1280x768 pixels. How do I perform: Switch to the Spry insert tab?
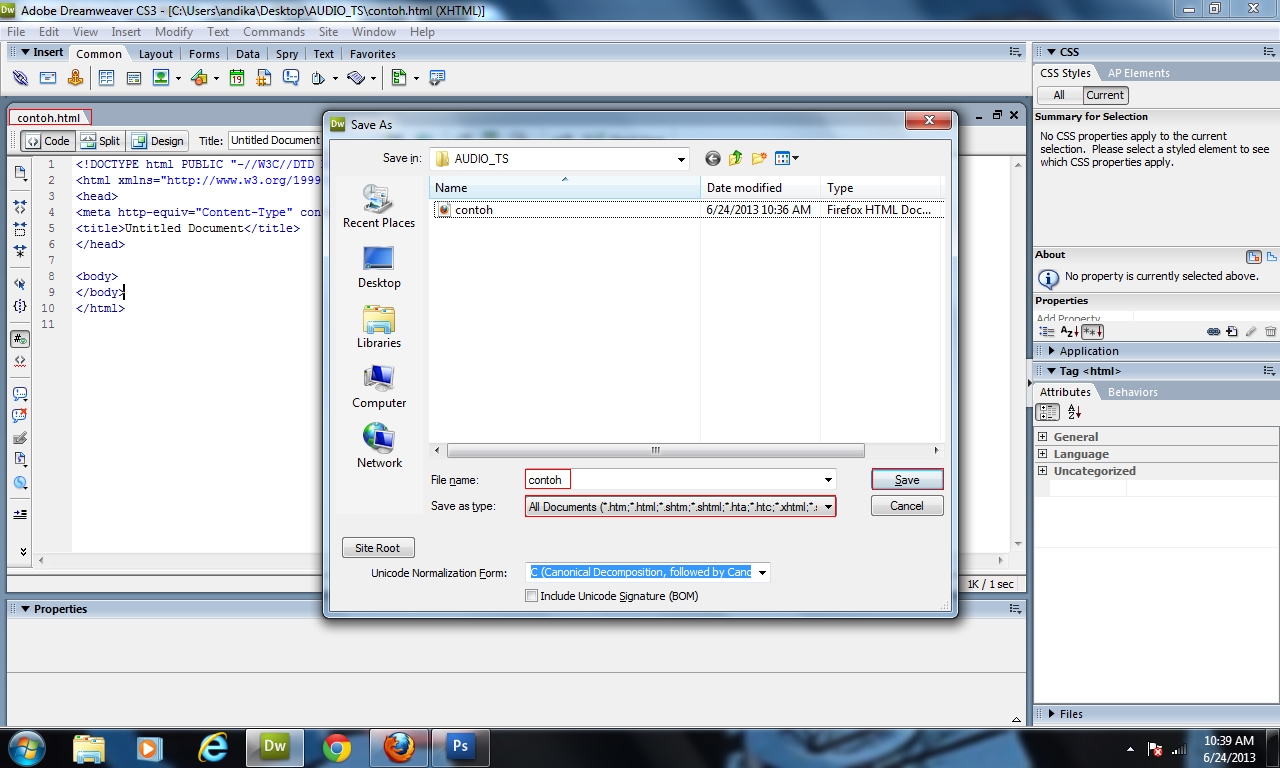coord(287,54)
